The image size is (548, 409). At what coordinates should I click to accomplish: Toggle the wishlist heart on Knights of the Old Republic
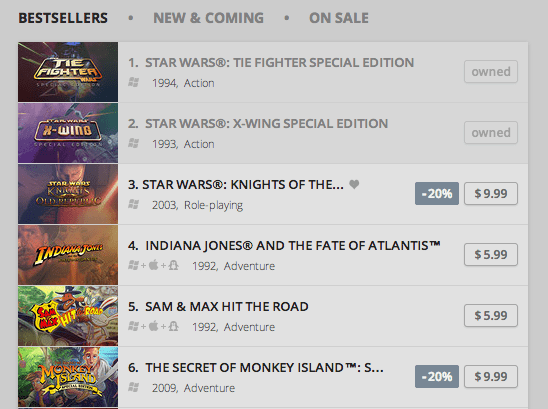[x=354, y=184]
